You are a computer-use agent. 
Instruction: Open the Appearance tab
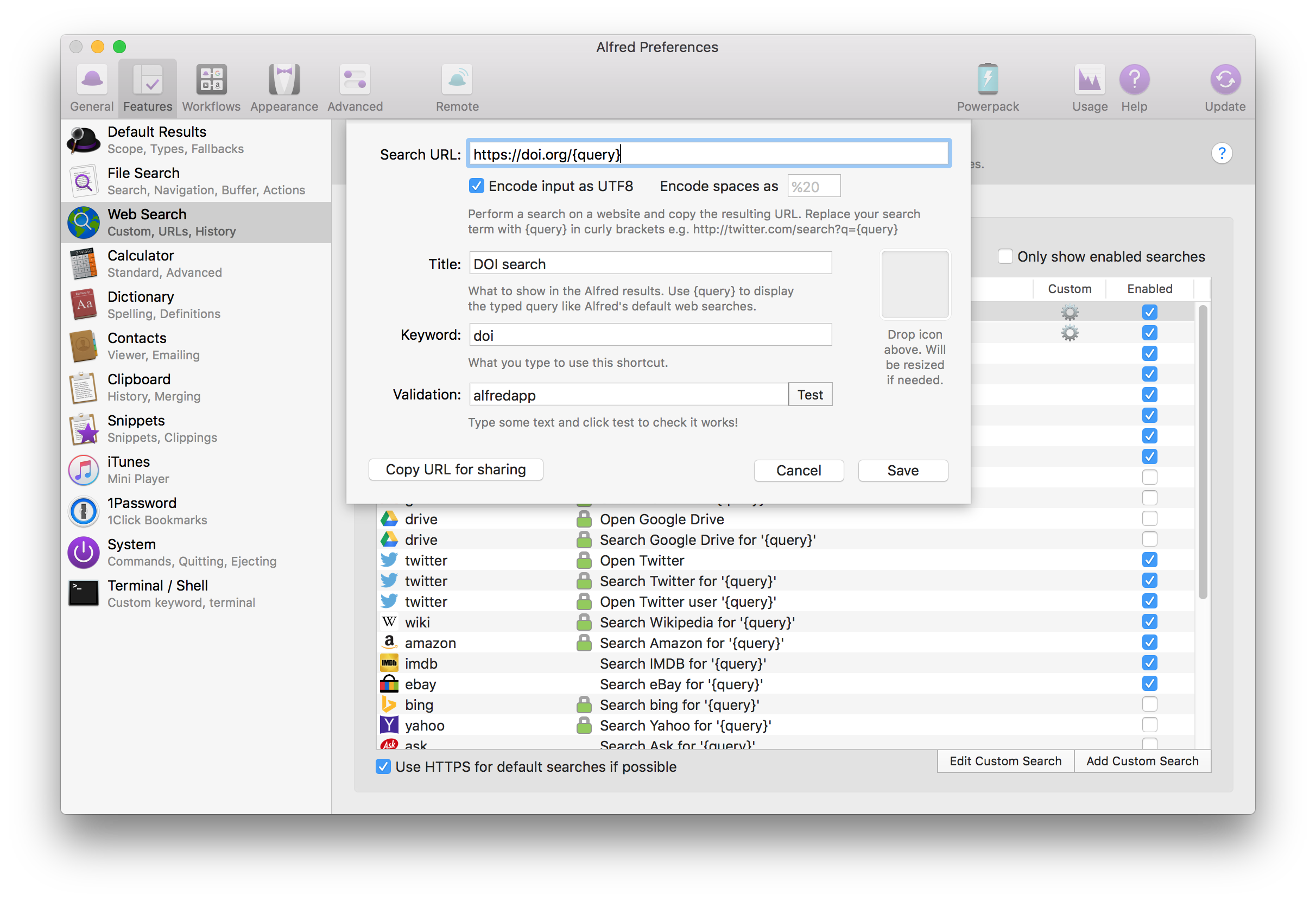284,88
